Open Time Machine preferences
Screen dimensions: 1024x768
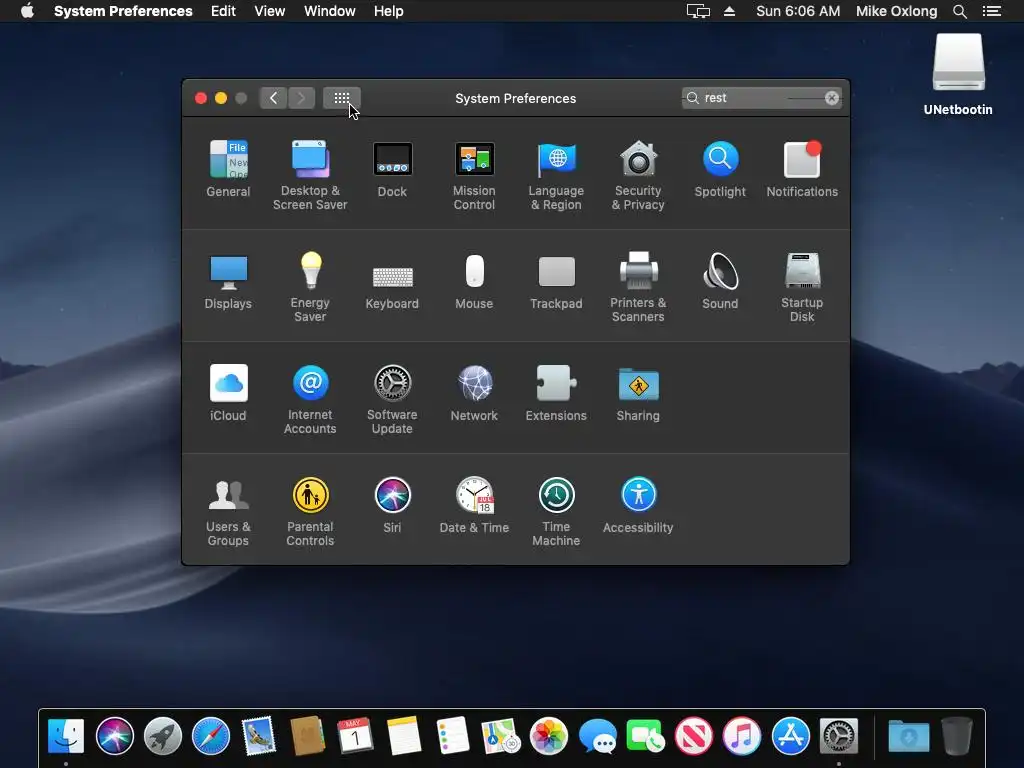click(556, 511)
